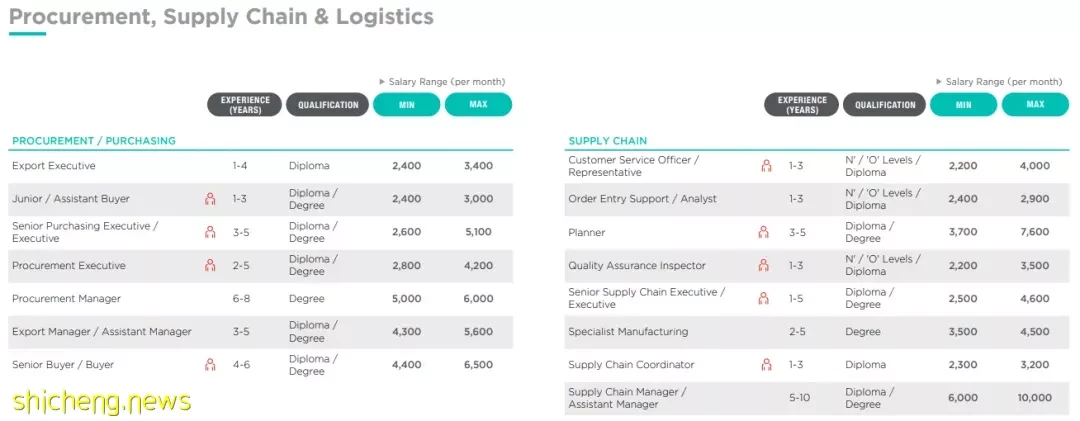Click the person icon beside Supply Chain Coordinator
This screenshot has width=1080, height=421.
click(x=767, y=364)
